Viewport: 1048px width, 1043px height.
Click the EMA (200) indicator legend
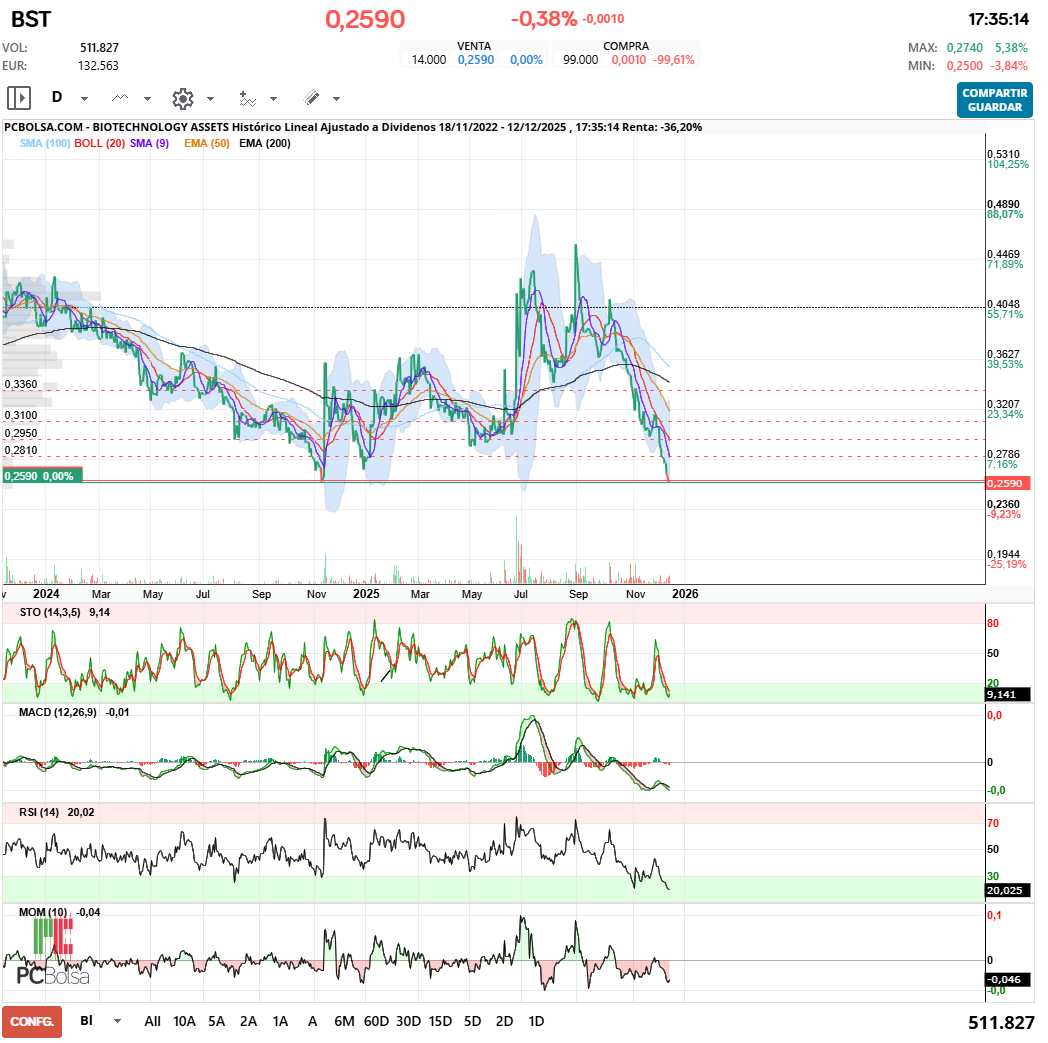point(265,143)
